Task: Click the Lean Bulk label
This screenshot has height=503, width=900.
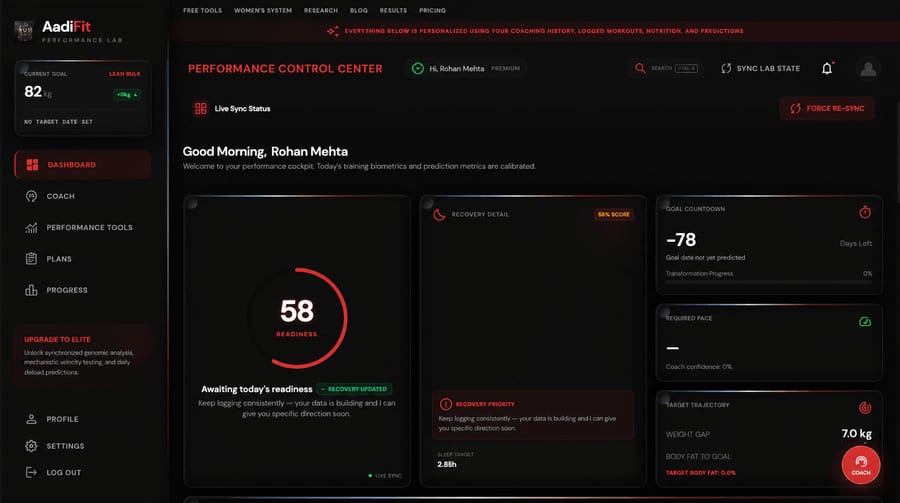Action: tap(125, 74)
